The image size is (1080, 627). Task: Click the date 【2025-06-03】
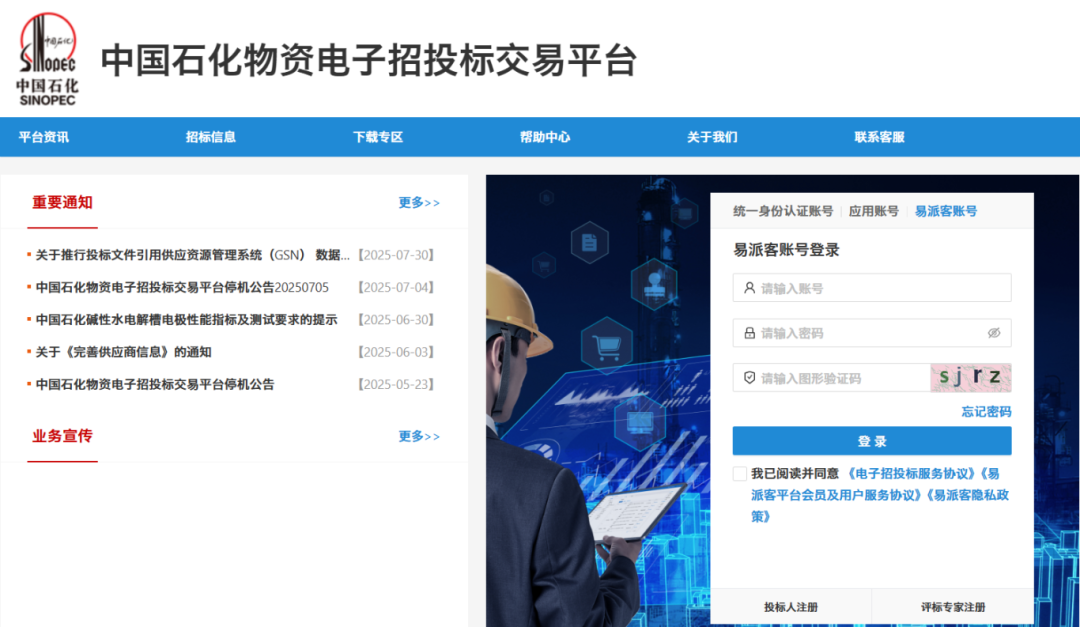point(395,352)
